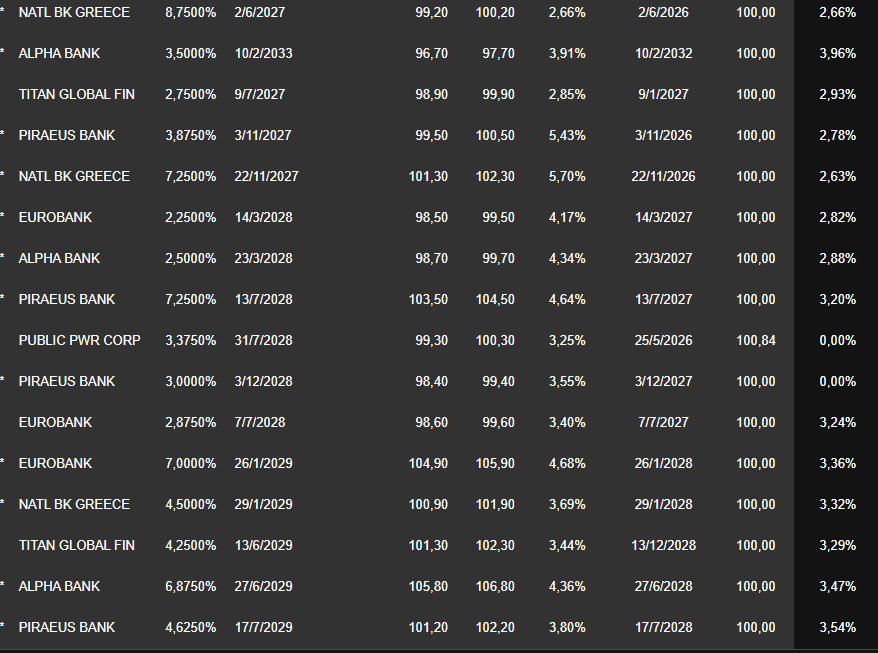Screen dimensions: 878x653
Task: Click call date 2/6/2026
Action: click(663, 12)
